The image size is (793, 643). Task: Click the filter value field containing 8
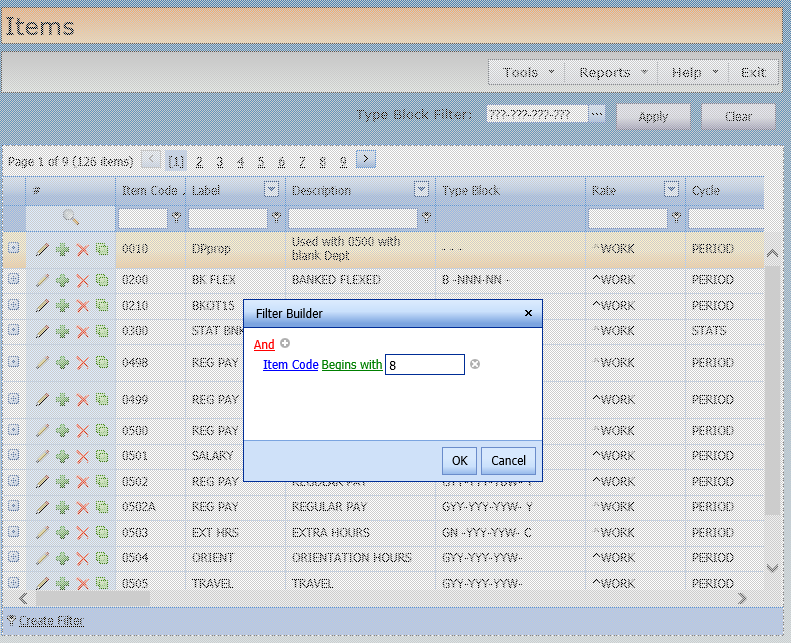click(x=425, y=365)
